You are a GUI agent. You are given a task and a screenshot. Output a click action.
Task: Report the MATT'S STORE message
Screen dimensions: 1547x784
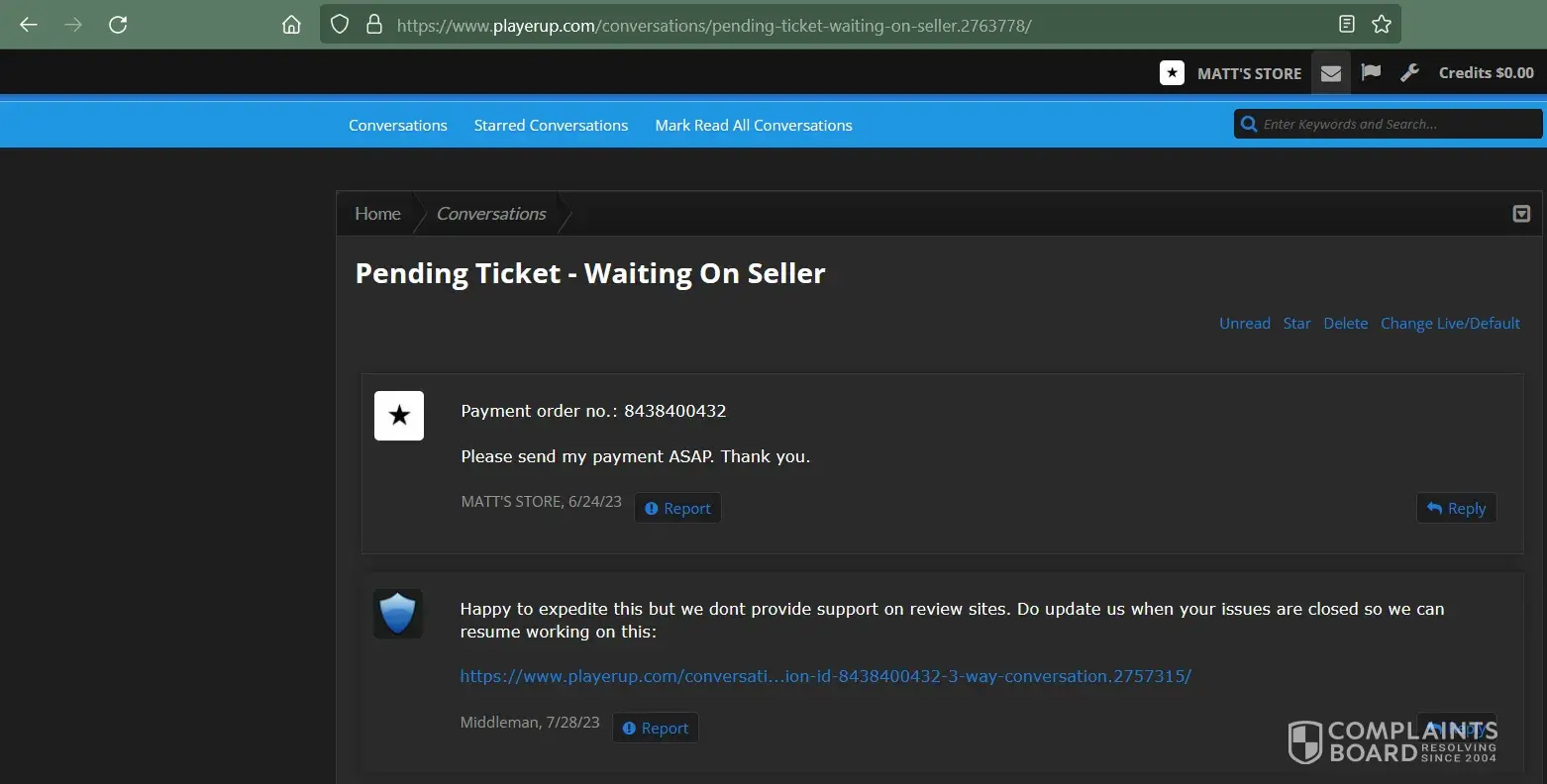[x=677, y=508]
